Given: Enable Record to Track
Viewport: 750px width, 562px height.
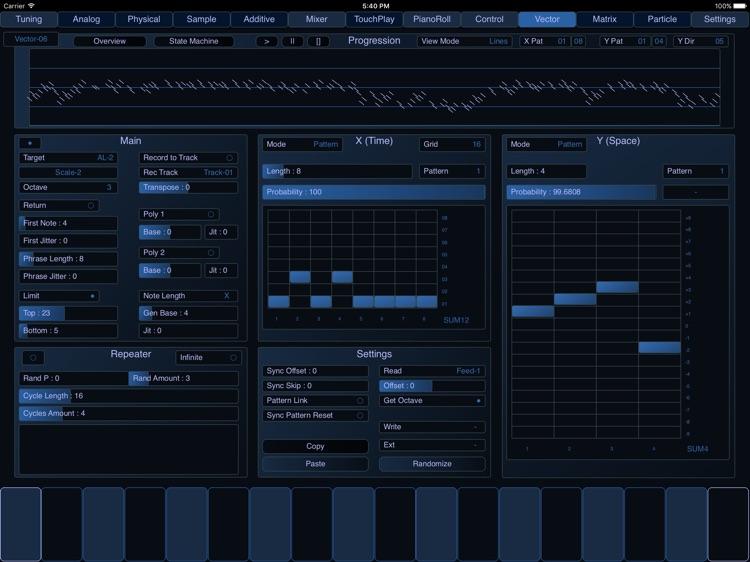Looking at the screenshot, I should [x=188, y=158].
